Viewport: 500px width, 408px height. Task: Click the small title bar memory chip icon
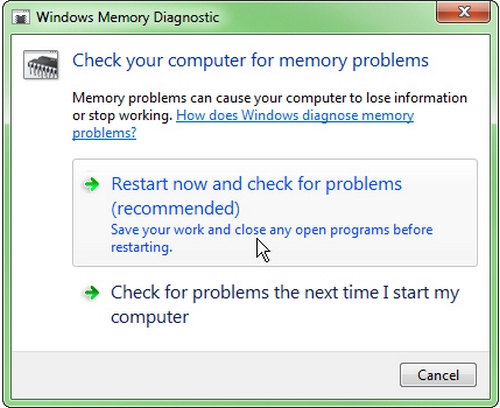(x=21, y=17)
